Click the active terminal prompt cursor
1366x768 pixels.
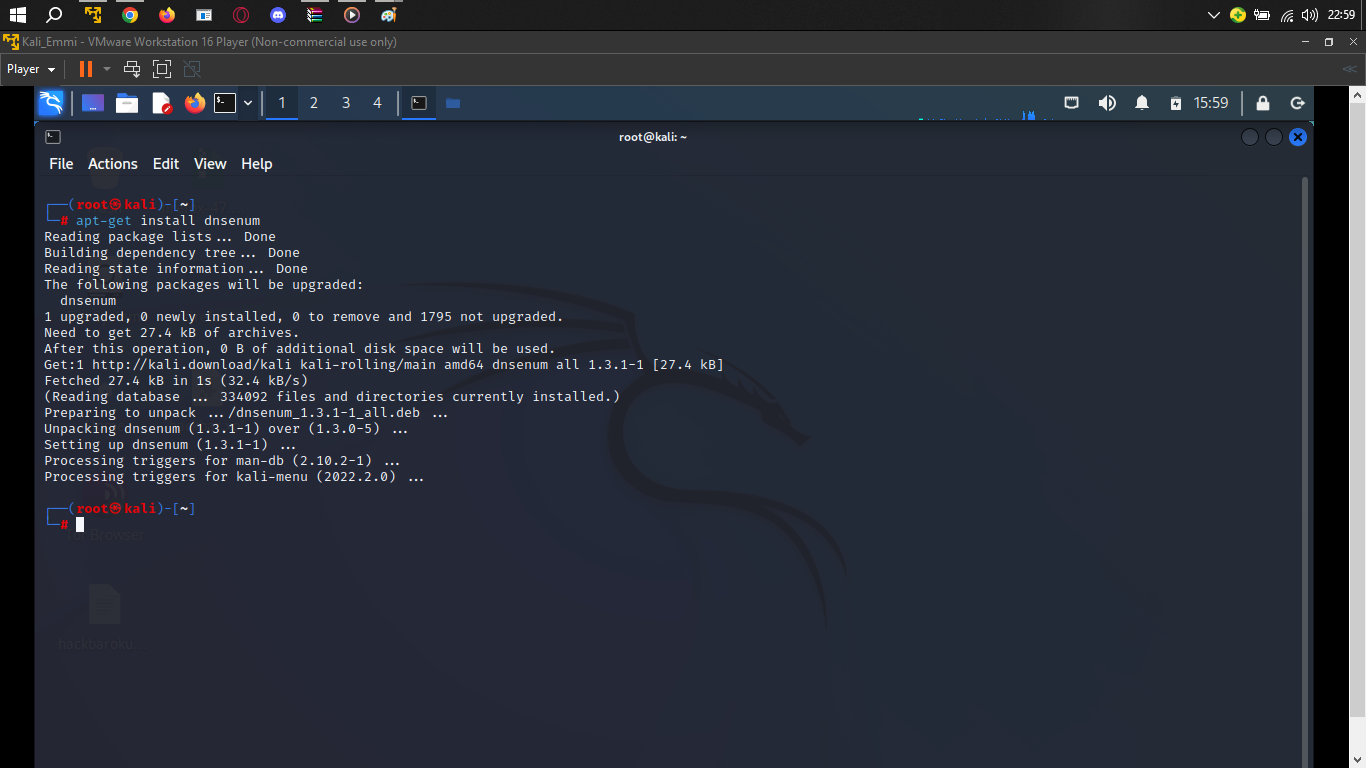click(80, 524)
